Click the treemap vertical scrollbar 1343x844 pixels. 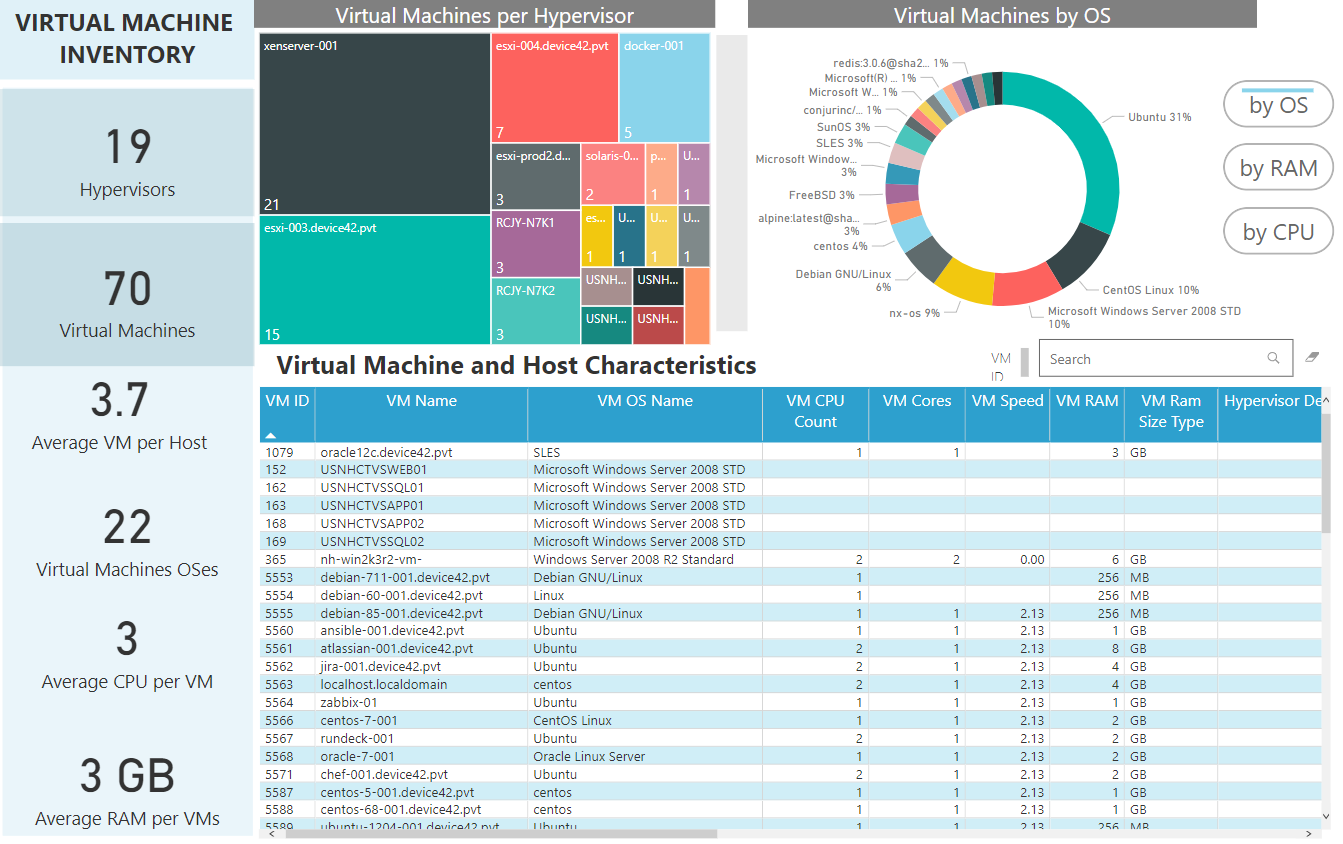pyautogui.click(x=732, y=183)
